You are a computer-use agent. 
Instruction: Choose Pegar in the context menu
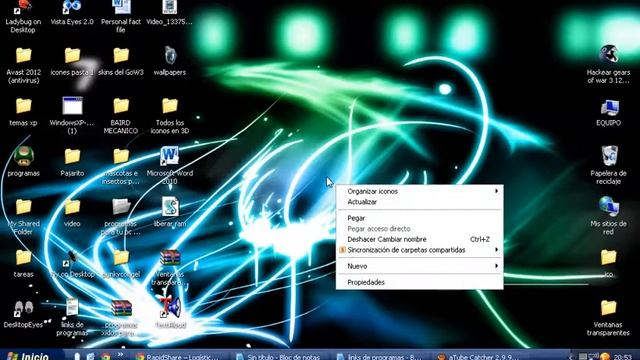[419, 218]
